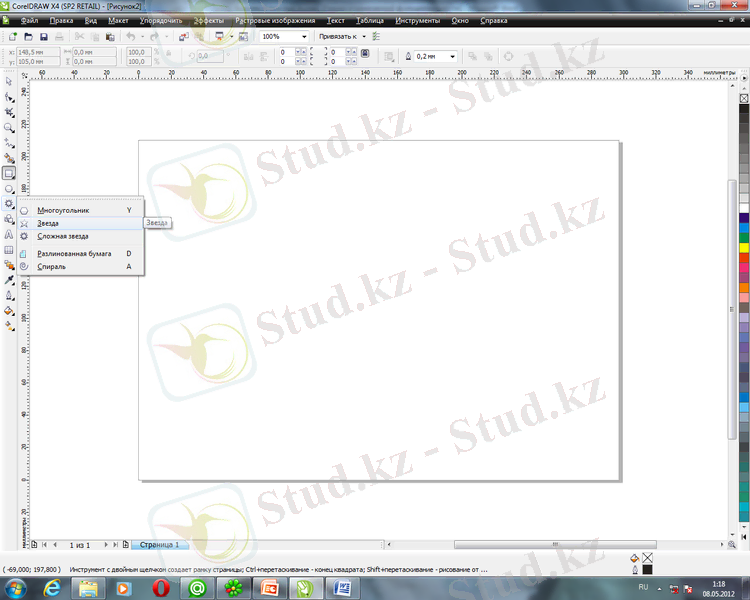
Task: Open the text wrap options dropdown
Action: 389,56
